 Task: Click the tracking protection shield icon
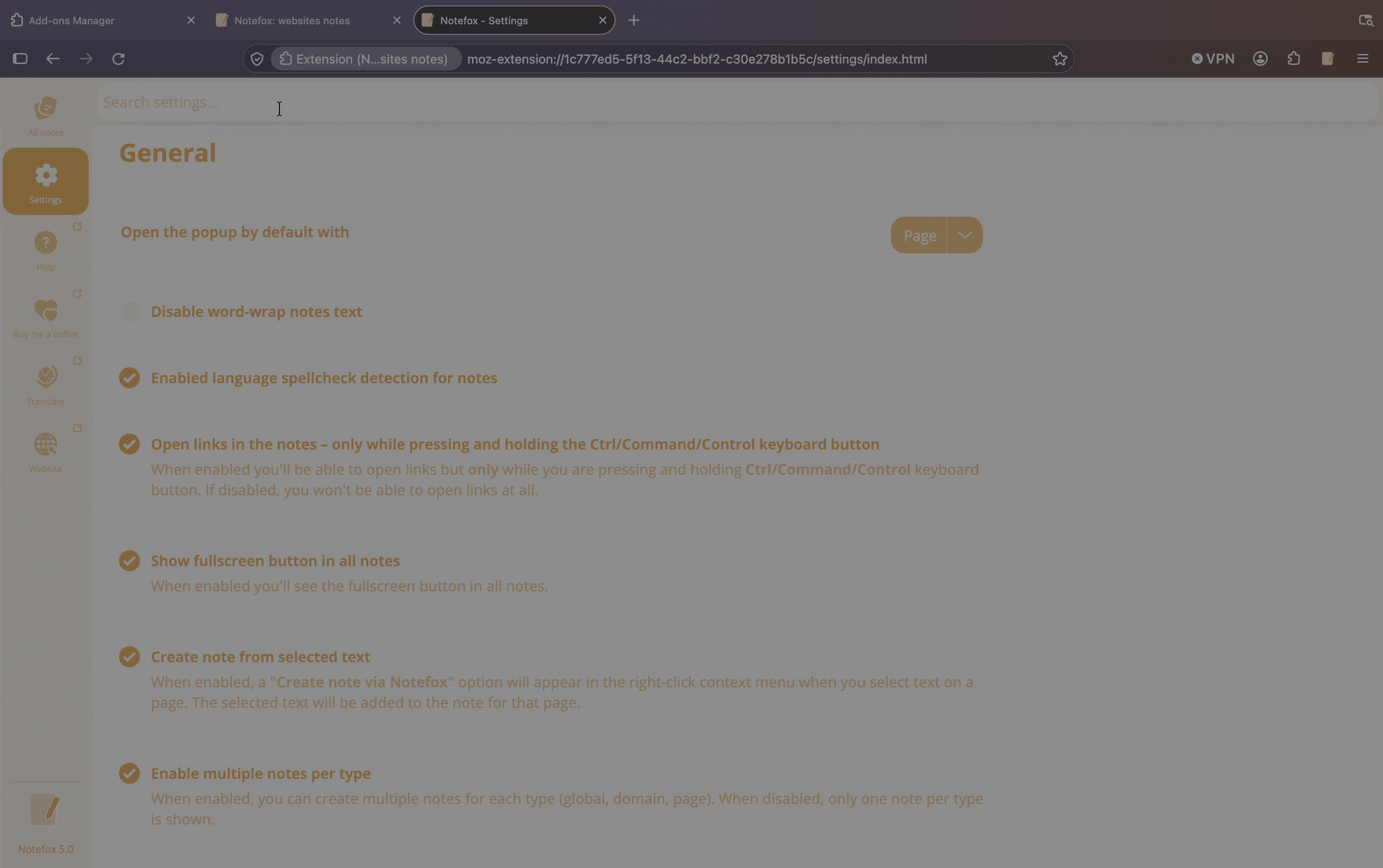click(x=257, y=59)
